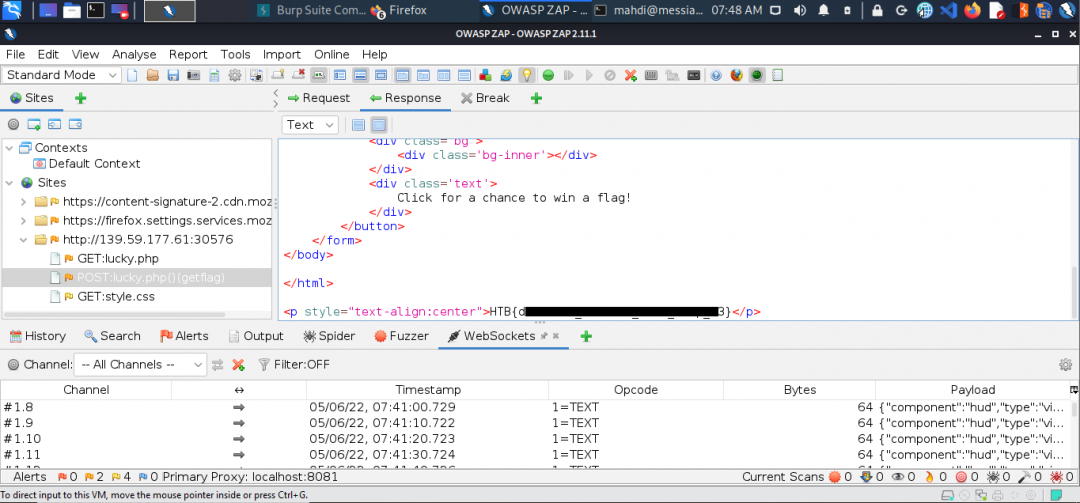Click the Snapshot Session icon
Screen dimensions: 1080x503
pos(193,75)
